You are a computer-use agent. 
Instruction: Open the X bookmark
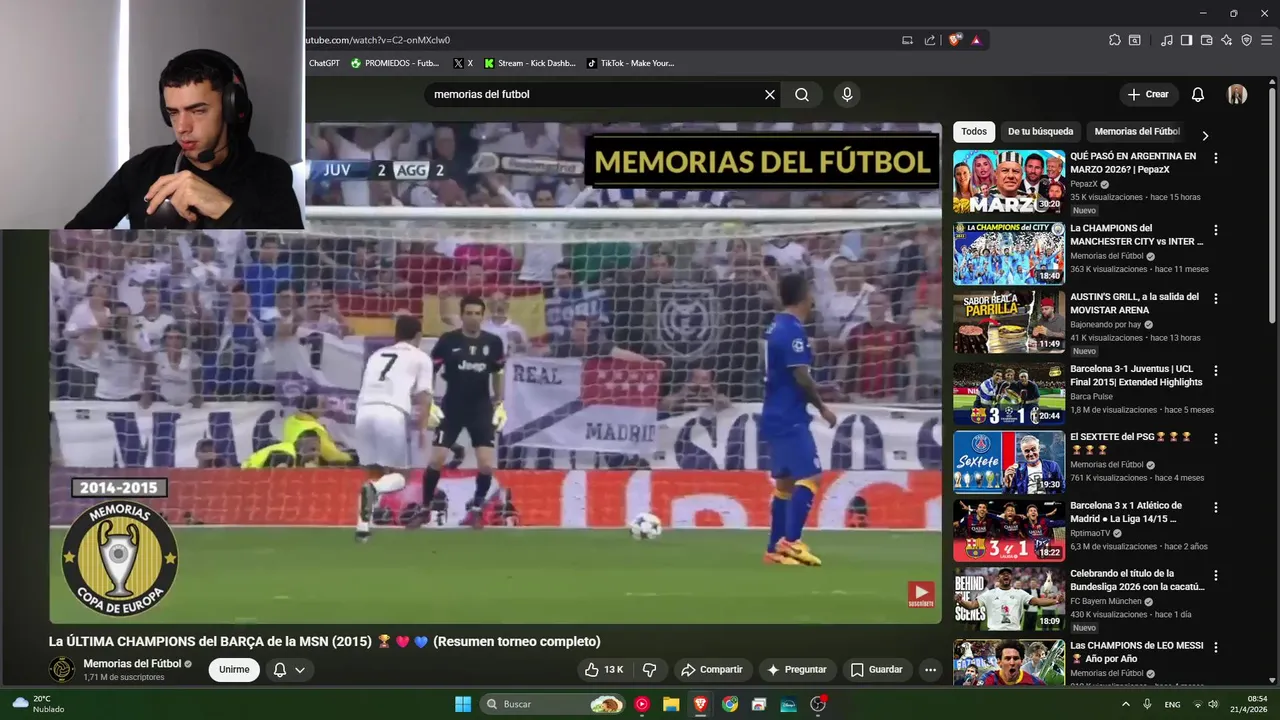pos(463,63)
